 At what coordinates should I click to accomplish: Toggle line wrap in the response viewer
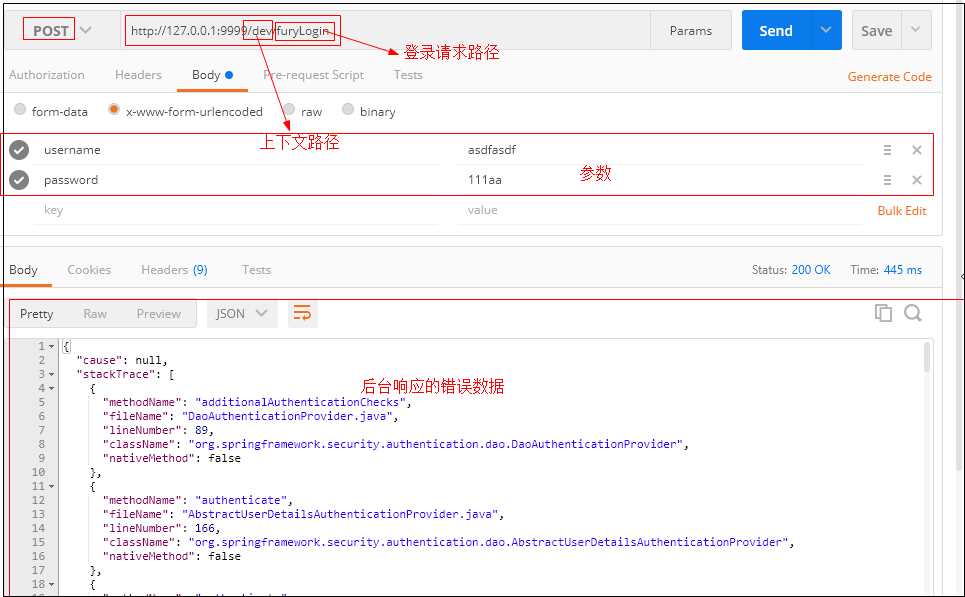click(302, 314)
